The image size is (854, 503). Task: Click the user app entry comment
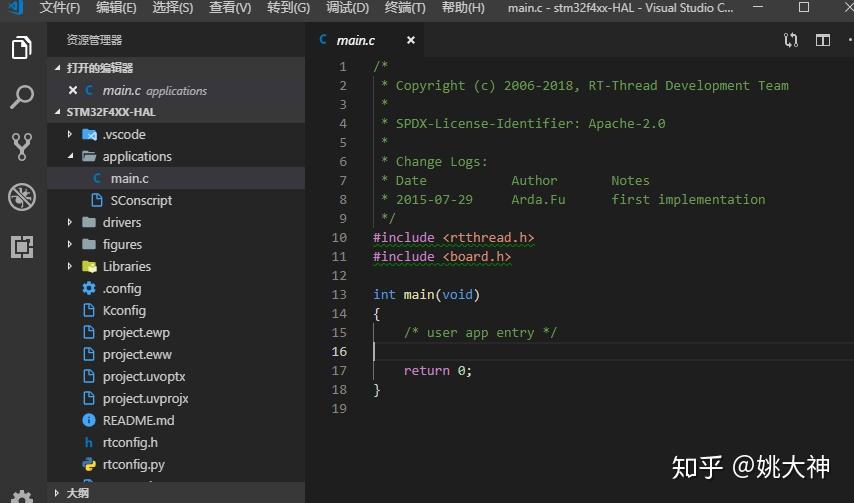[x=480, y=333]
